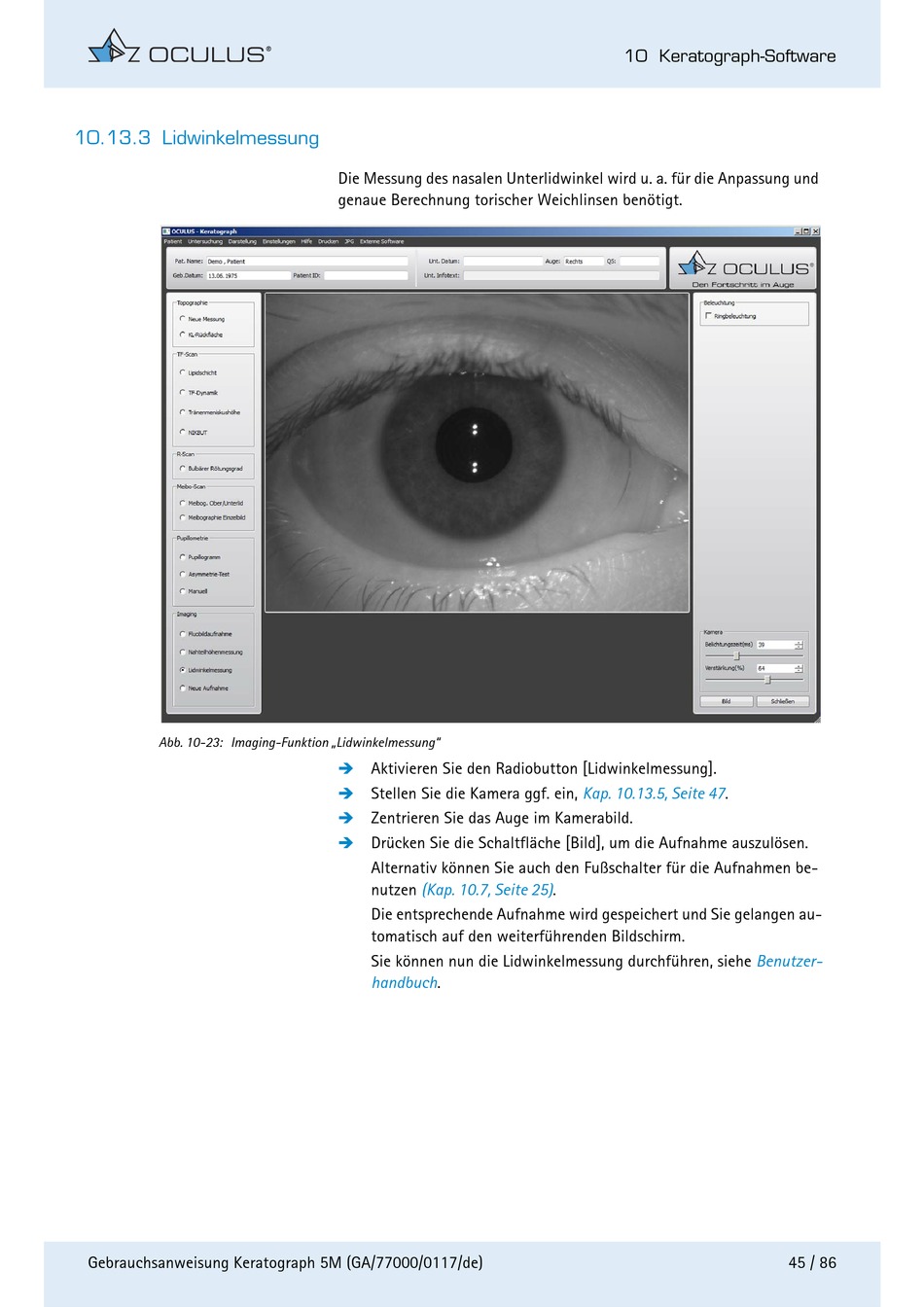The height and width of the screenshot is (1307, 924).
Task: Adjust the Belichtungszeit slider handle
Action: point(737,656)
